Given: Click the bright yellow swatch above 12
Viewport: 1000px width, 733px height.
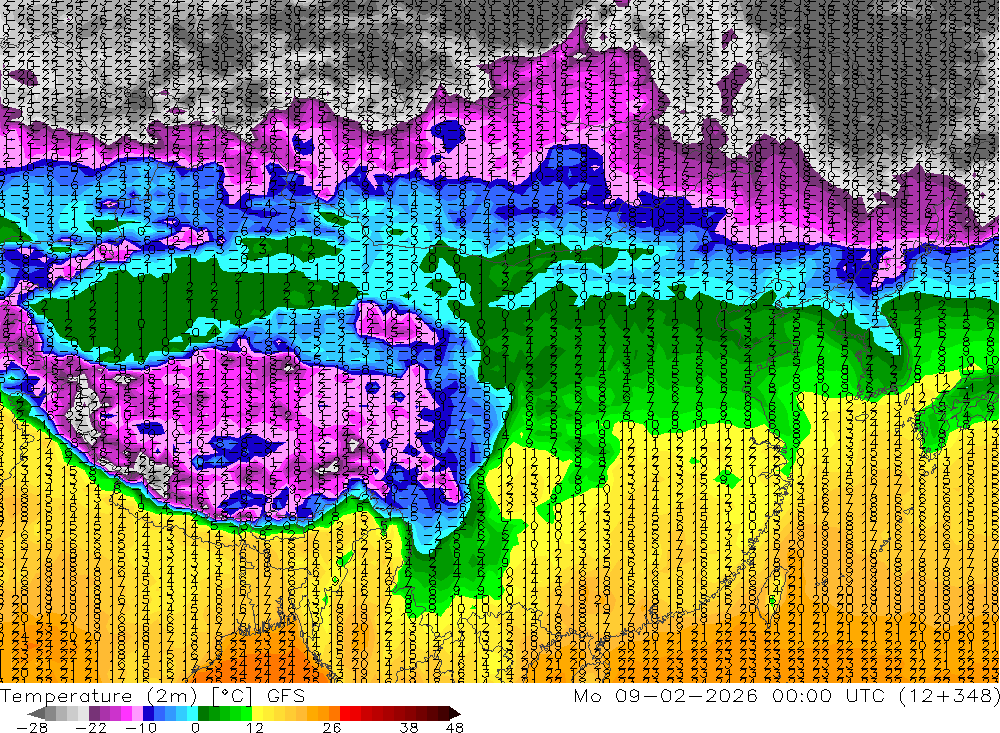Looking at the screenshot, I should [258, 713].
